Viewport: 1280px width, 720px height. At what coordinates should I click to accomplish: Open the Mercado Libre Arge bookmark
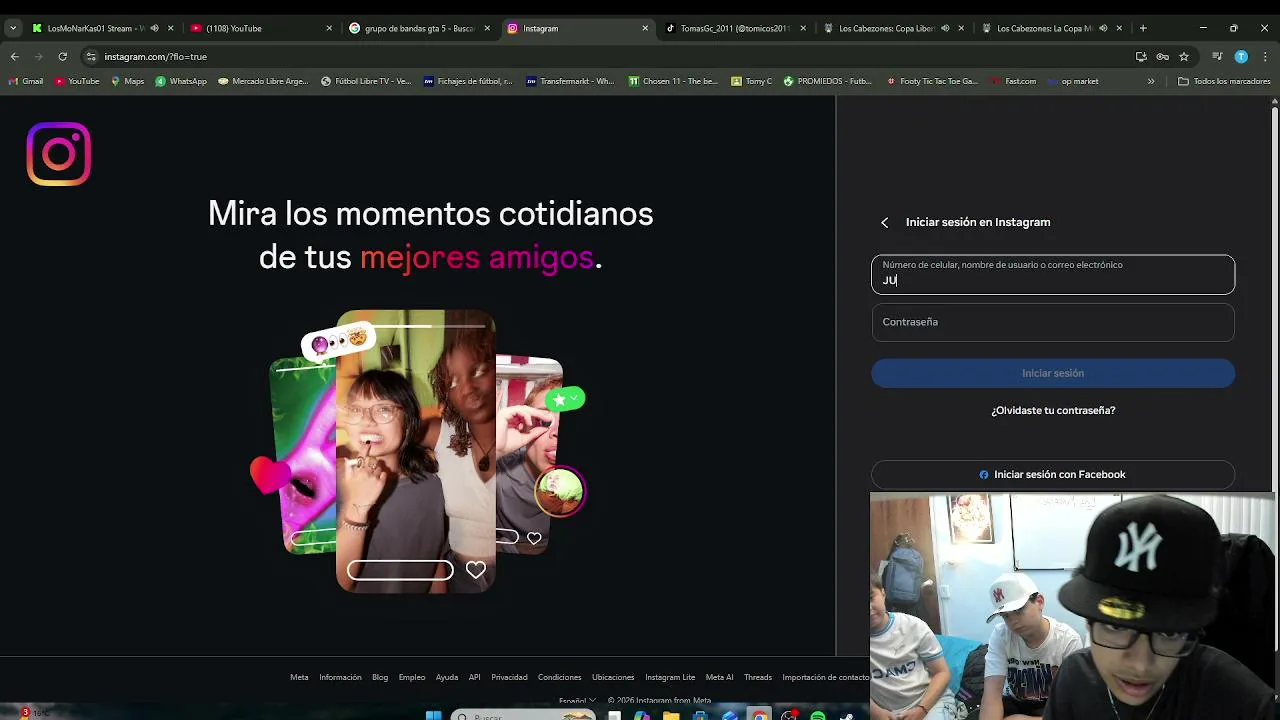tap(263, 81)
